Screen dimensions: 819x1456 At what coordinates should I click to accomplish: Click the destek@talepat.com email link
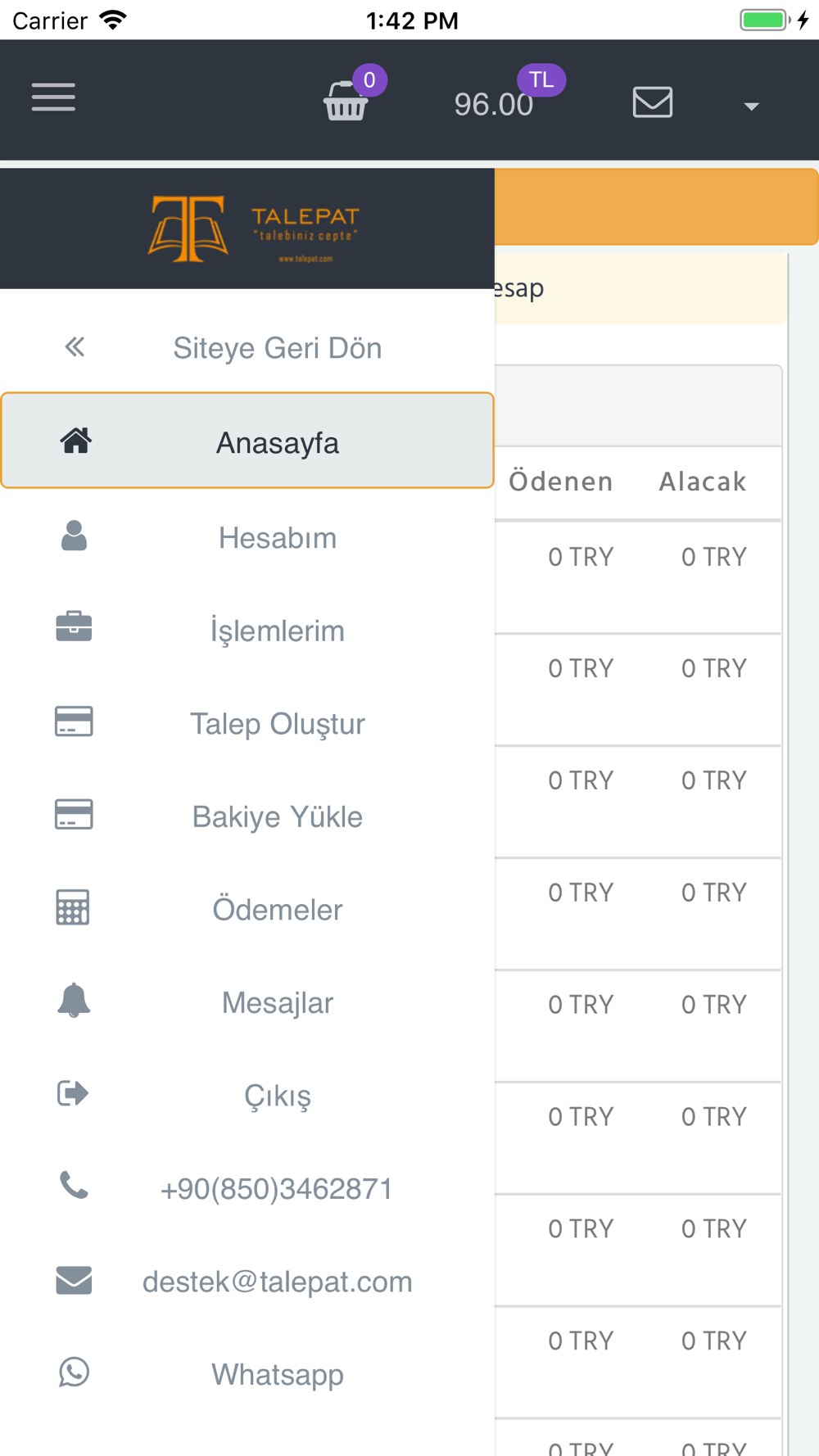[277, 1282]
